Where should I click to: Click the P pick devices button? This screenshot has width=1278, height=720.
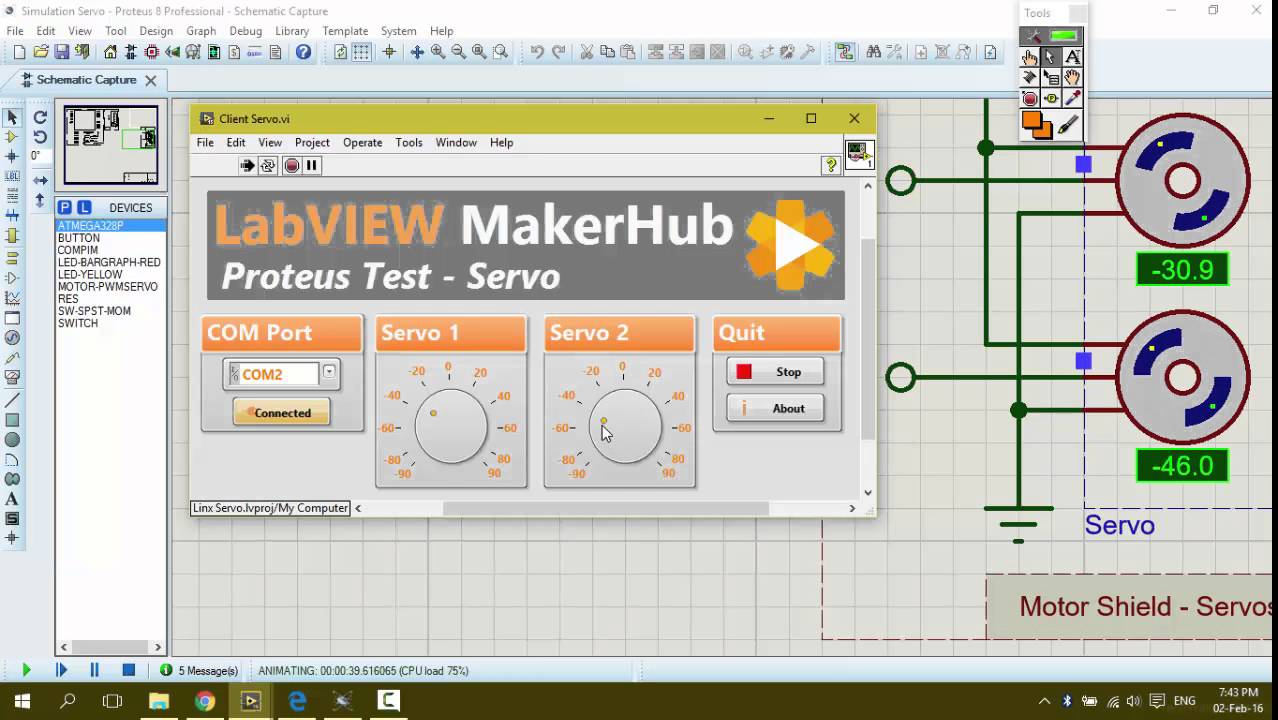click(64, 207)
